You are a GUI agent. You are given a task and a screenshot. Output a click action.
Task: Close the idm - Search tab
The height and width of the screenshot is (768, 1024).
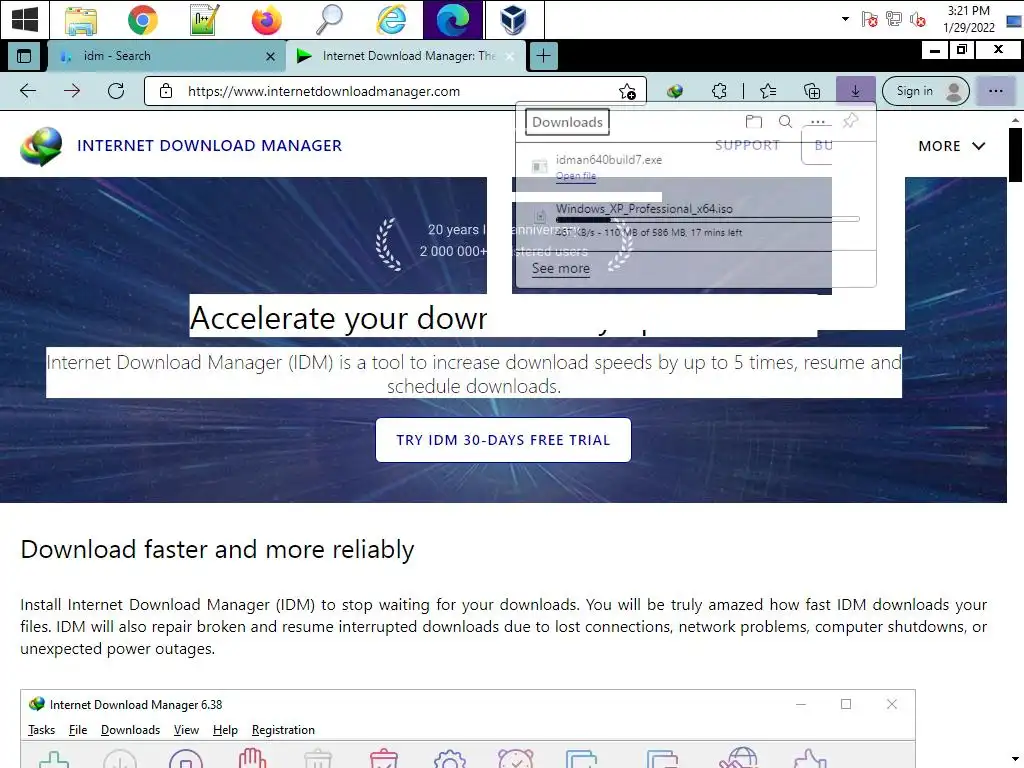click(270, 57)
